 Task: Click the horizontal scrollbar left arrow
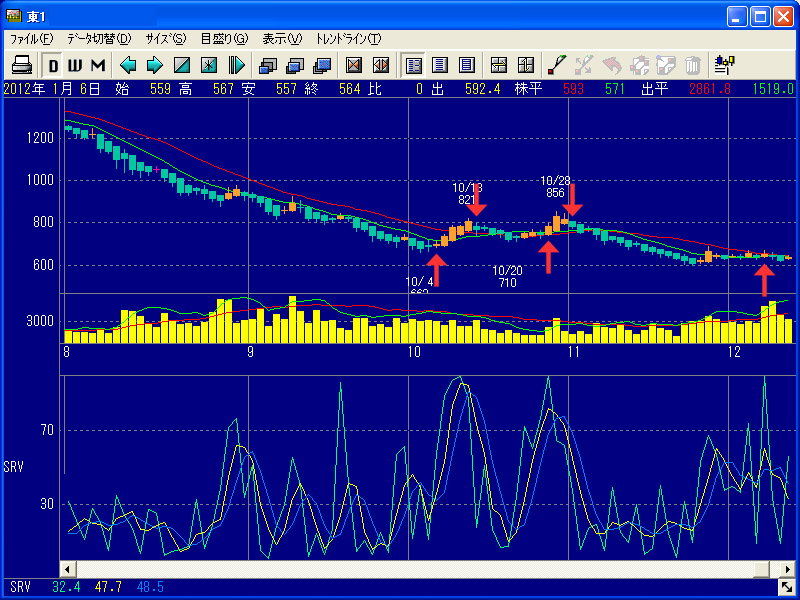(68, 569)
